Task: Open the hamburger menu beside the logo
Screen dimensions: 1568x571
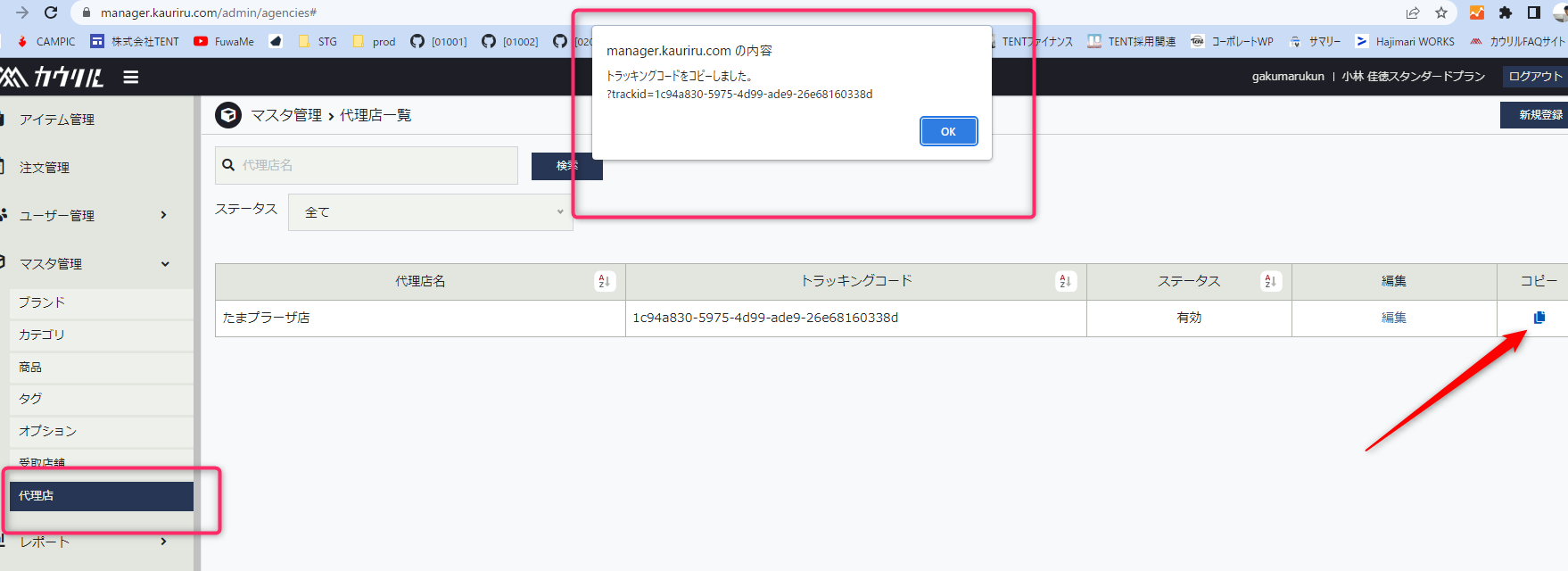Action: tap(131, 78)
